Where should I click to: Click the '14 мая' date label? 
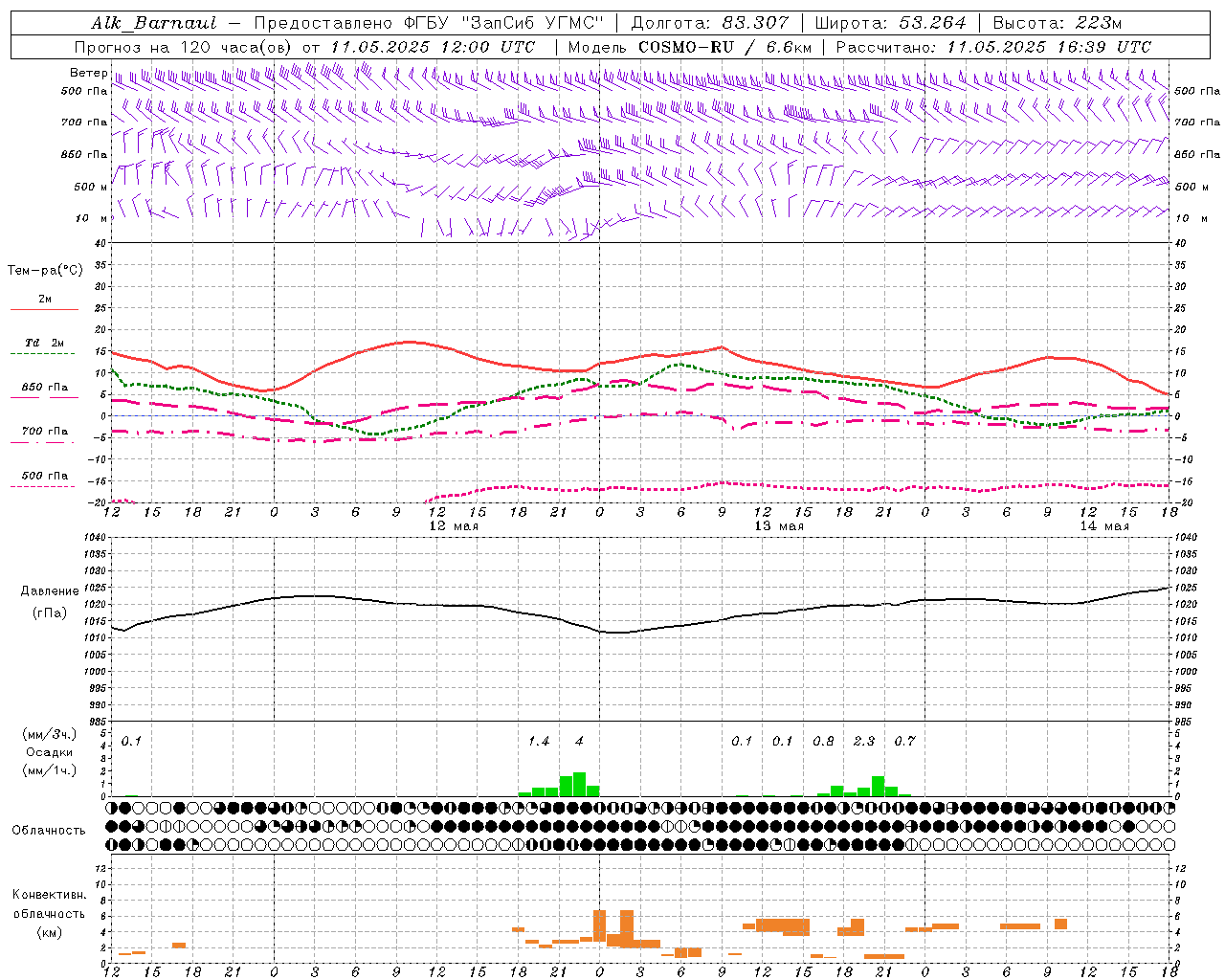tap(1104, 526)
